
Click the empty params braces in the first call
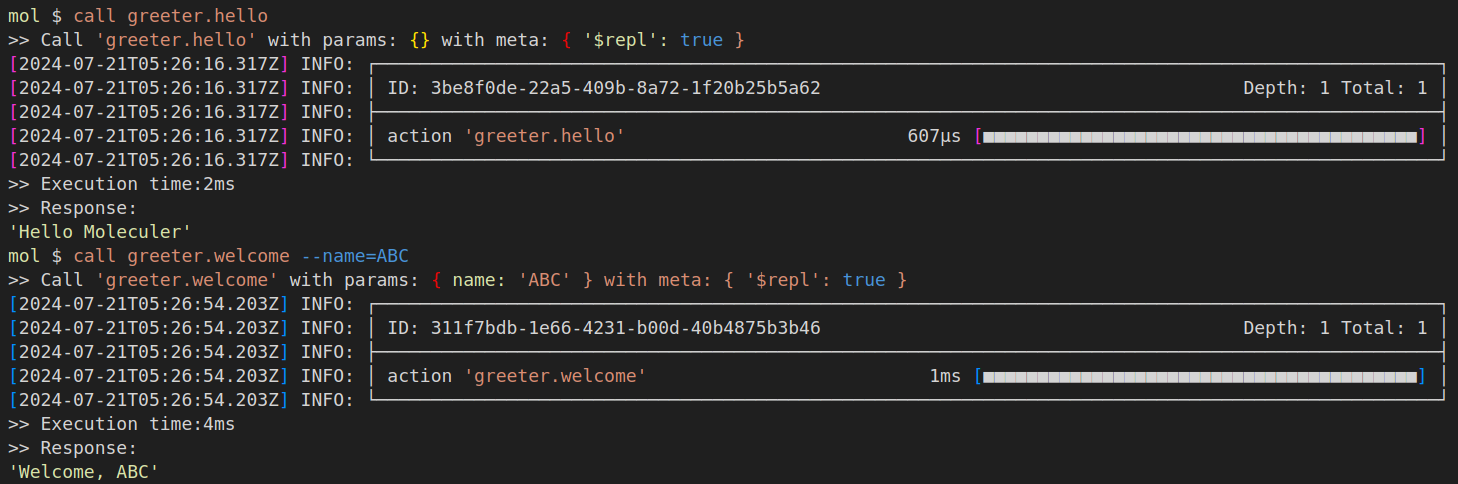[x=420, y=40]
